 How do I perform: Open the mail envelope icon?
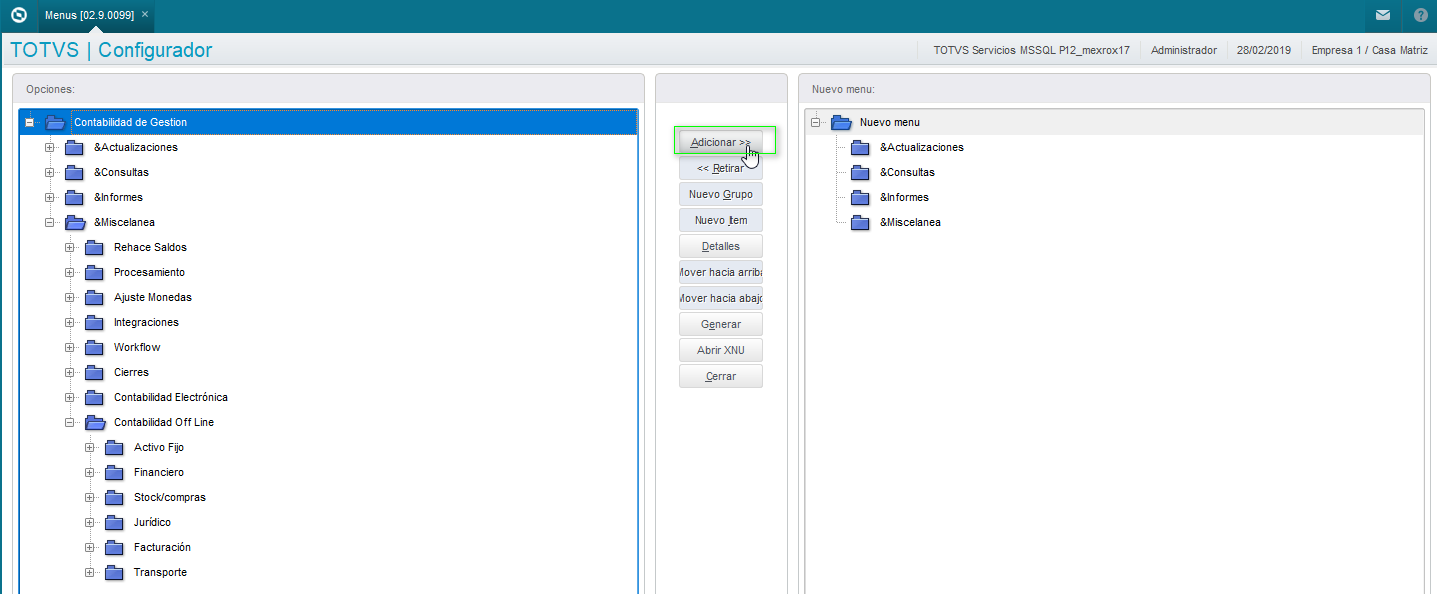click(1383, 15)
